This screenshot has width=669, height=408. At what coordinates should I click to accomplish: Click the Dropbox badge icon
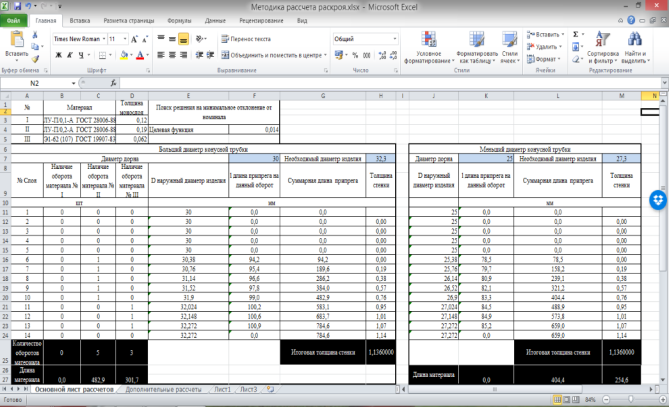[658, 200]
